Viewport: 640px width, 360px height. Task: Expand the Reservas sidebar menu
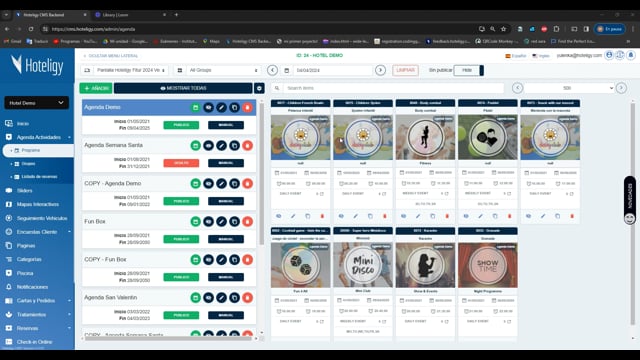click(38, 328)
